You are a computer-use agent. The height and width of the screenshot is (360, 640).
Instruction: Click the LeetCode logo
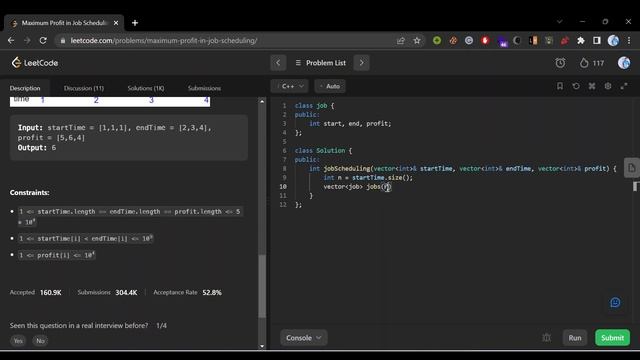(35, 63)
